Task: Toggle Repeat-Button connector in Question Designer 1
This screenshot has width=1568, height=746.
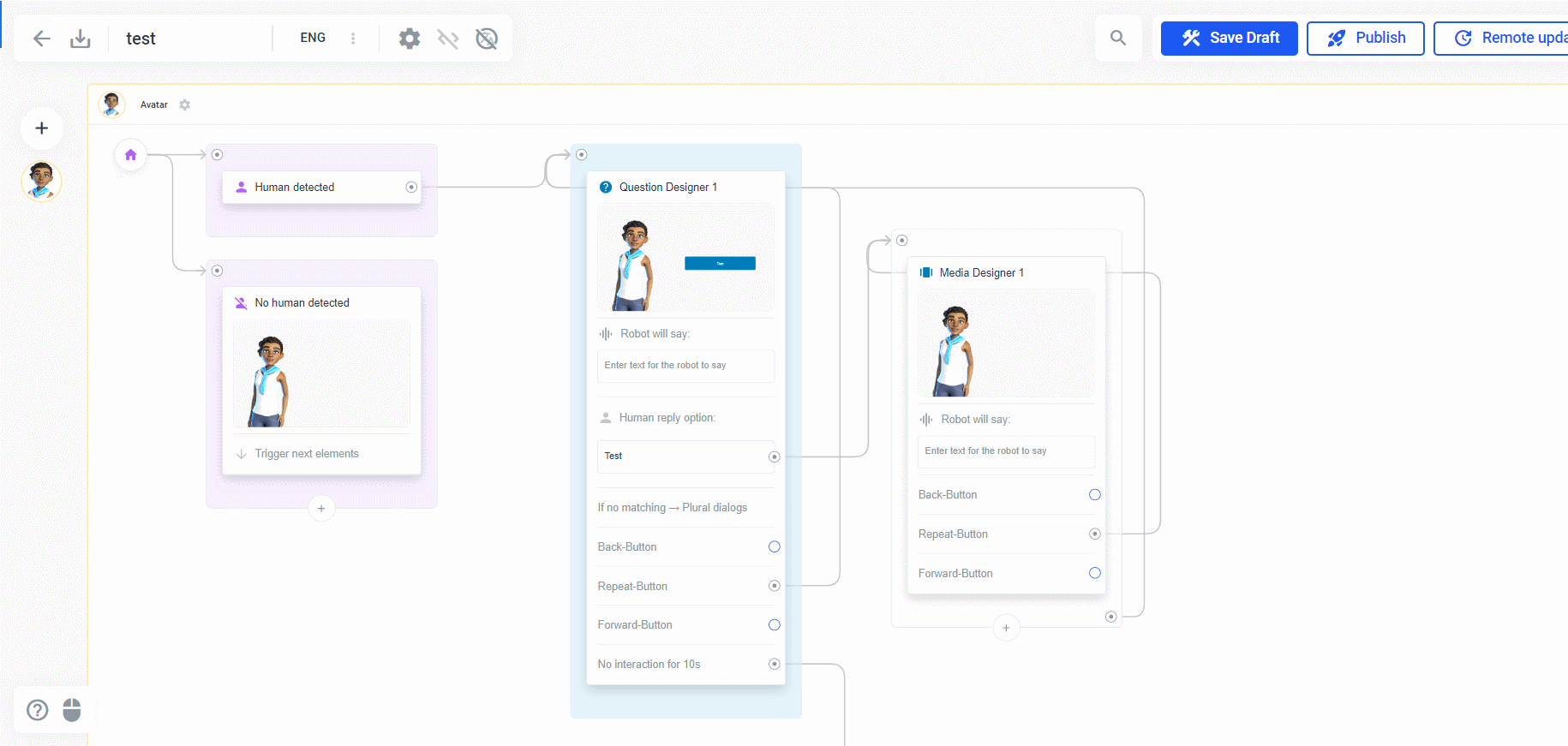Action: coord(775,587)
